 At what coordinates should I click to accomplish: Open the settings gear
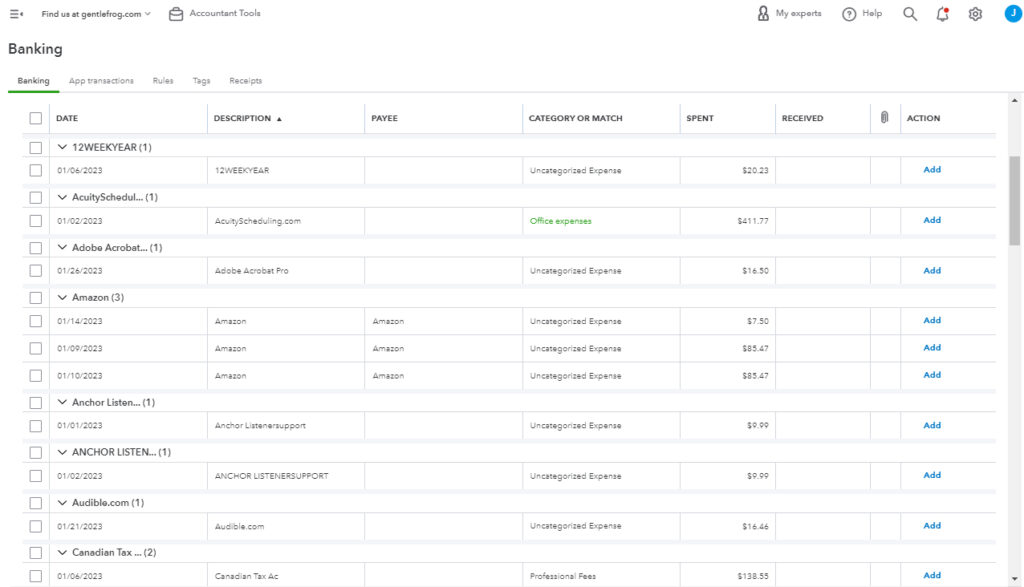[x=976, y=13]
